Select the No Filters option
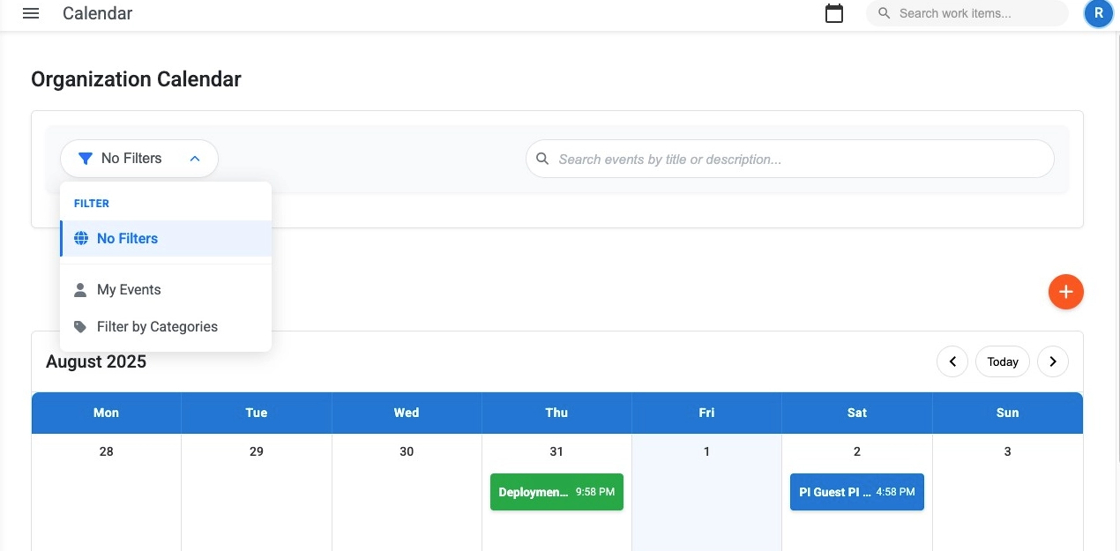The height and width of the screenshot is (551, 1120). click(127, 239)
